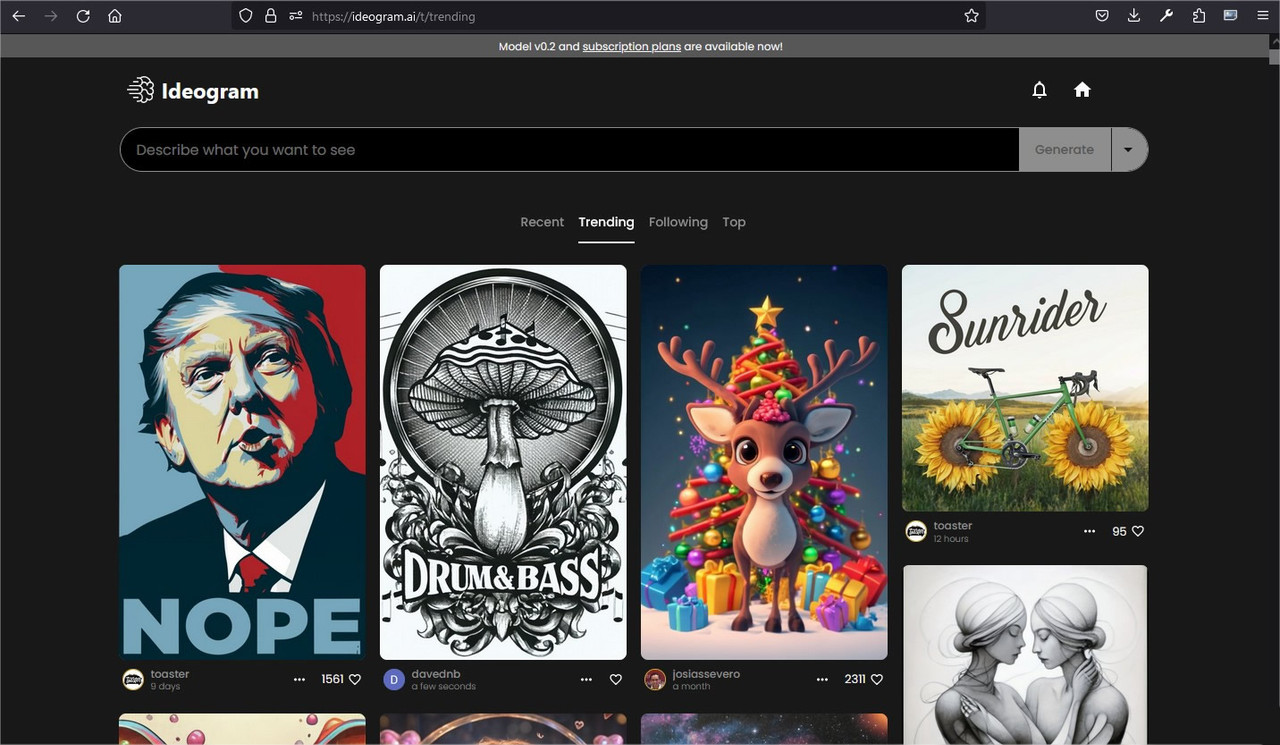The width and height of the screenshot is (1280, 745).
Task: Open toaster's profile name under the Sunrider image
Action: pyautogui.click(x=953, y=526)
